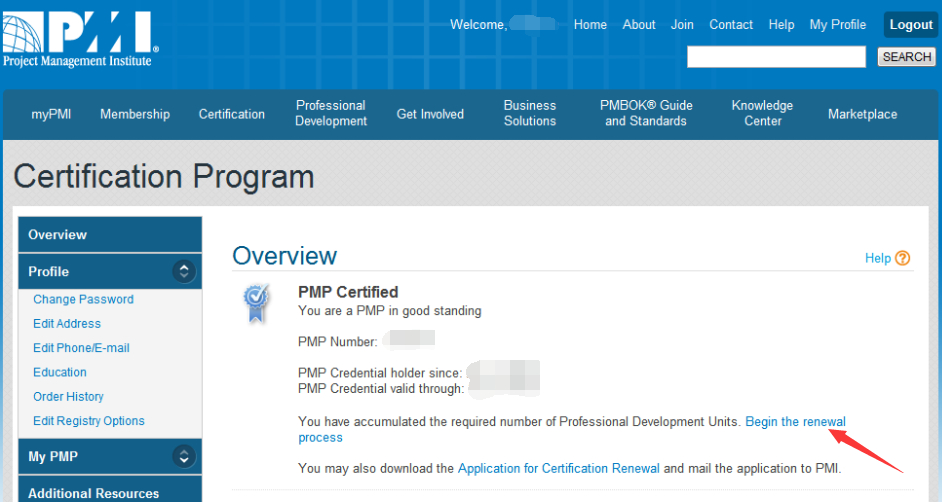
Task: Click the PMP Certified ribbon badge icon
Action: (257, 303)
